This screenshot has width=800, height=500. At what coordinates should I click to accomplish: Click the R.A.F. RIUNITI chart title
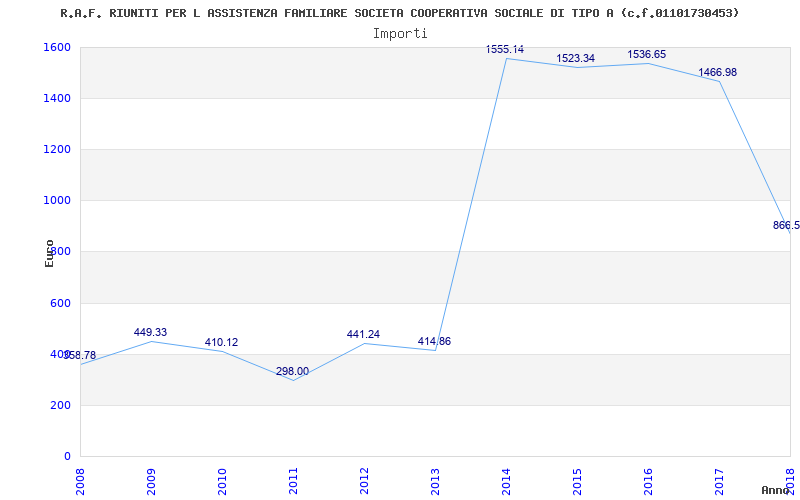(399, 13)
